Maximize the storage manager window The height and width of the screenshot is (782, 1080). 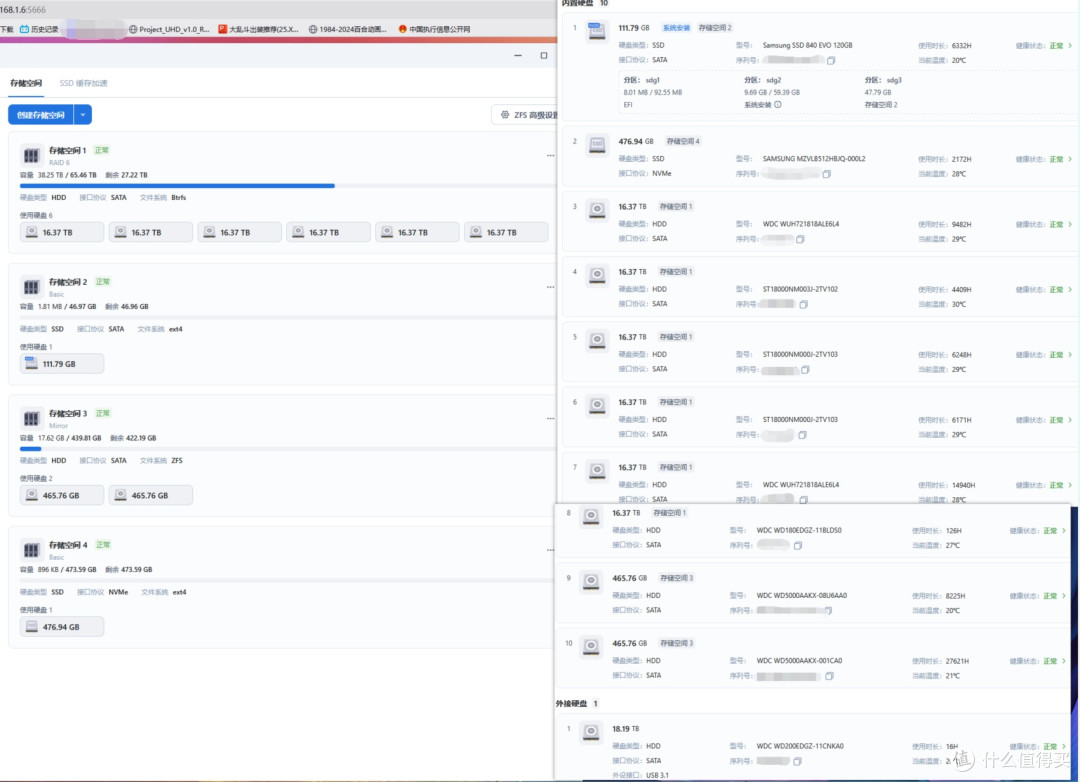[x=543, y=56]
